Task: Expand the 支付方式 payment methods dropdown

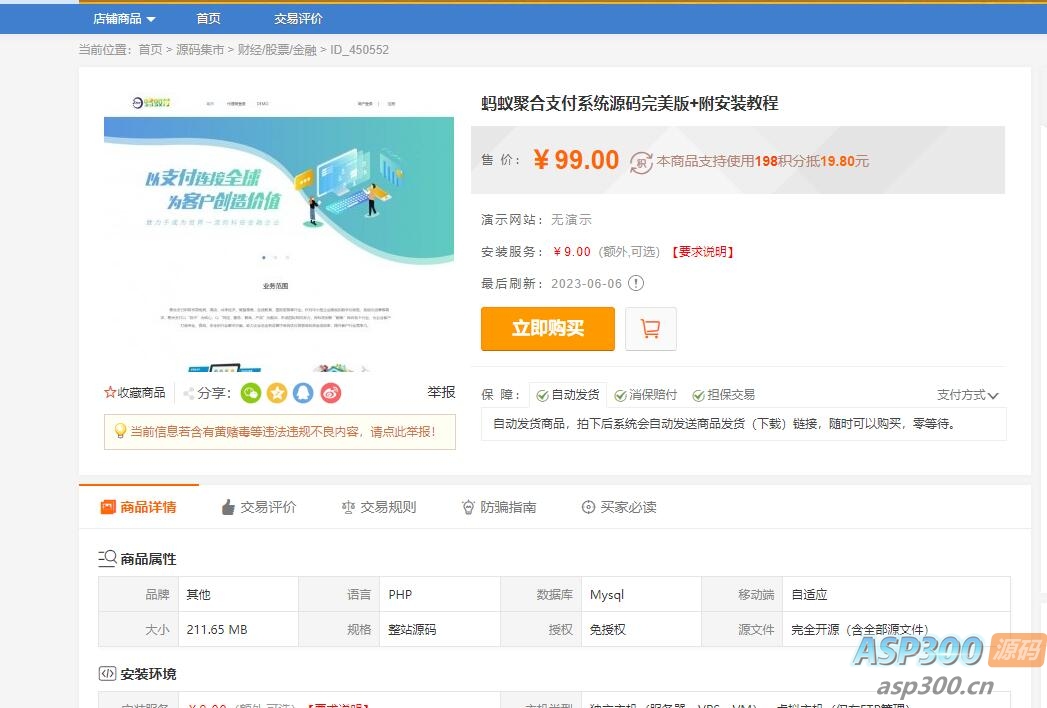Action: (967, 395)
